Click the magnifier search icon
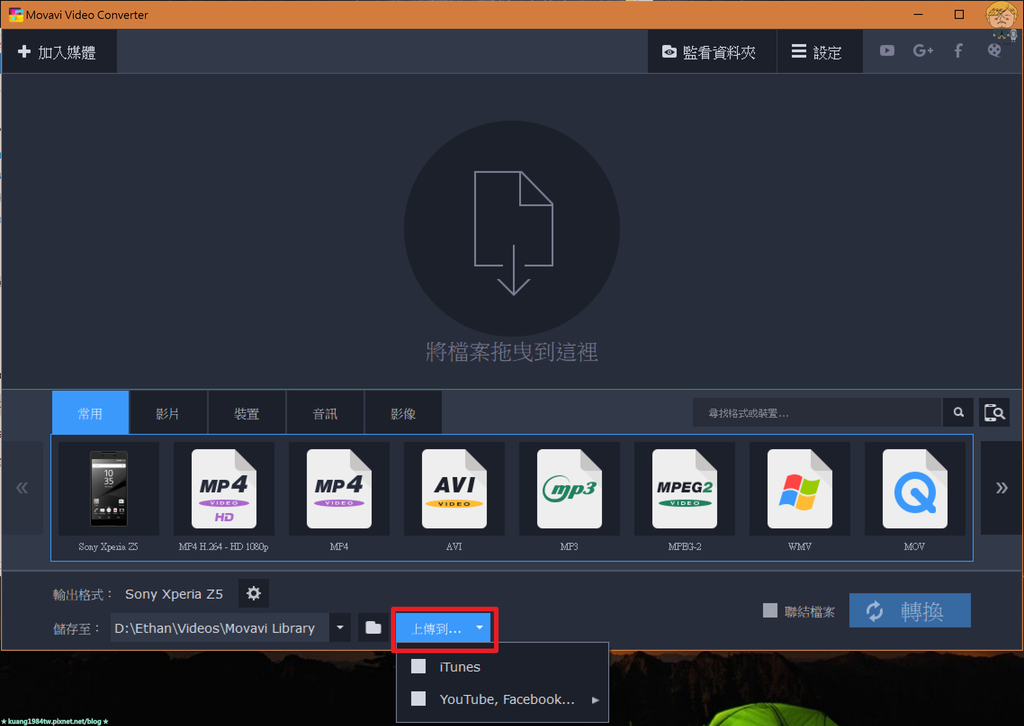The height and width of the screenshot is (726, 1024). tap(958, 413)
